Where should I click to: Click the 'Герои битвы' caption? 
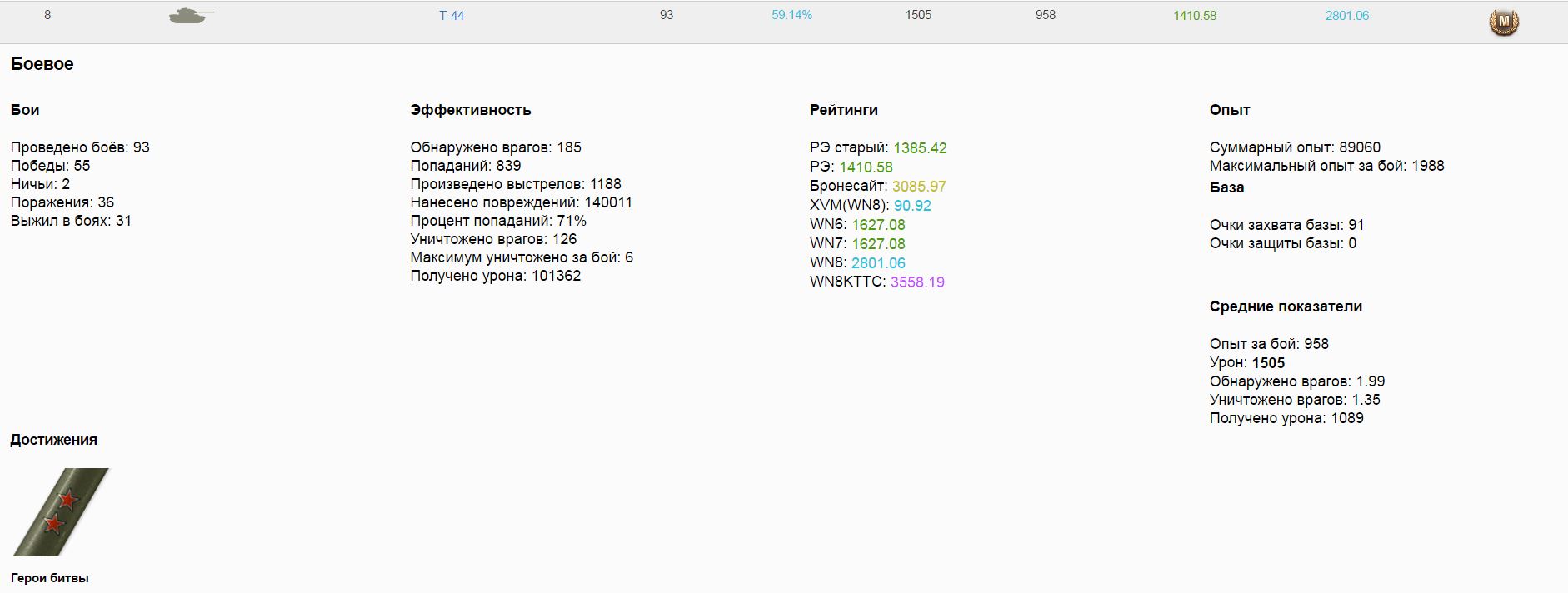[50, 578]
